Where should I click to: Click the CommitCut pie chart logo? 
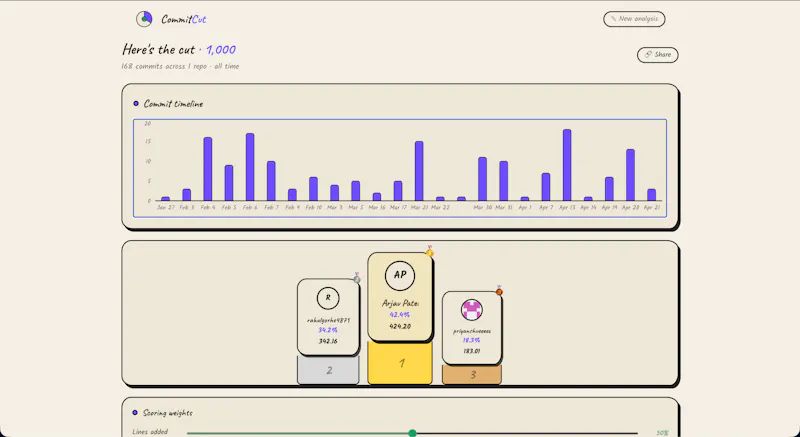144,19
